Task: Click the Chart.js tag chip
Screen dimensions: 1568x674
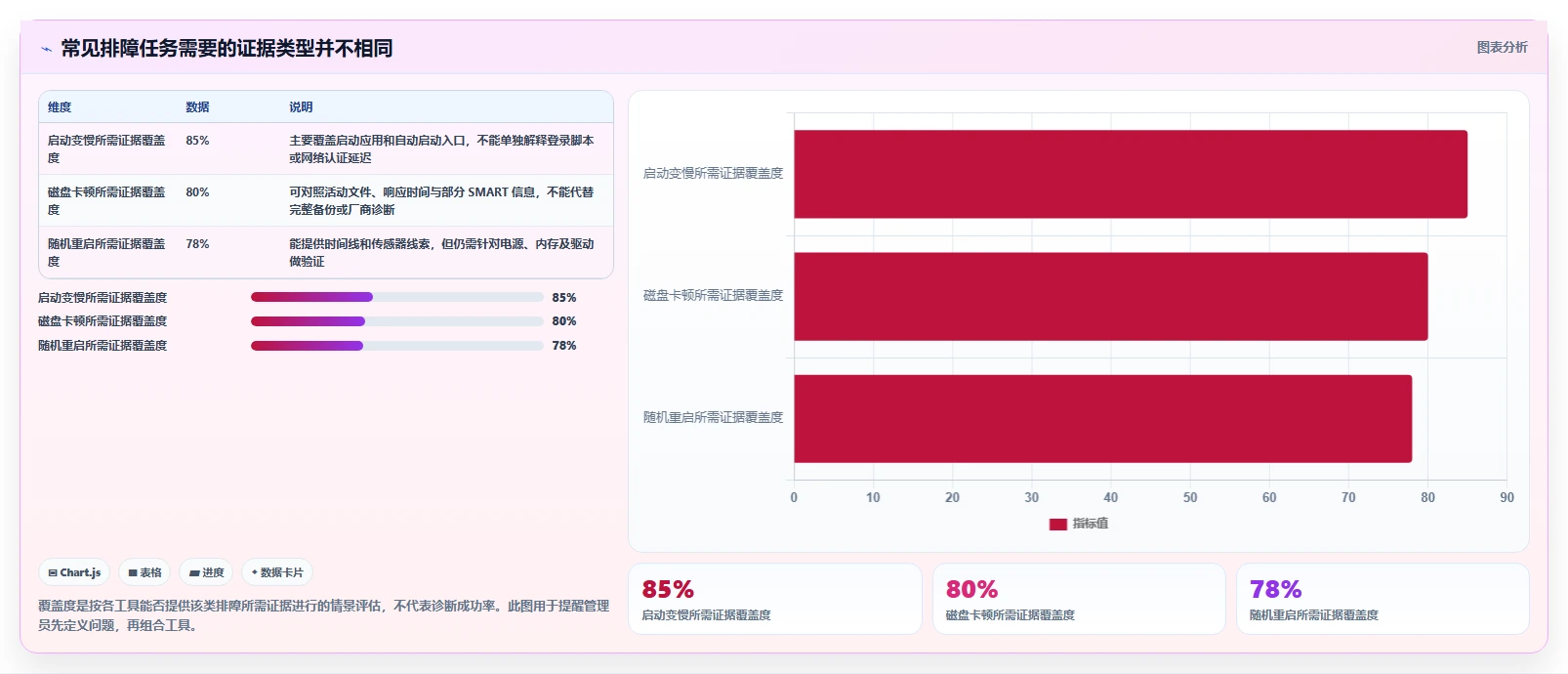Action: tap(74, 572)
